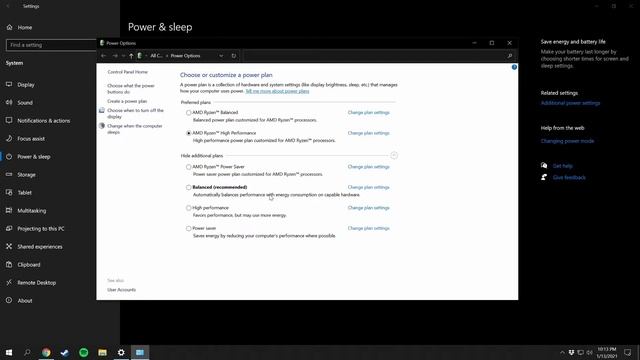640x360 pixels.
Task: Open Choose when to turn off the display
Action: (x=135, y=113)
